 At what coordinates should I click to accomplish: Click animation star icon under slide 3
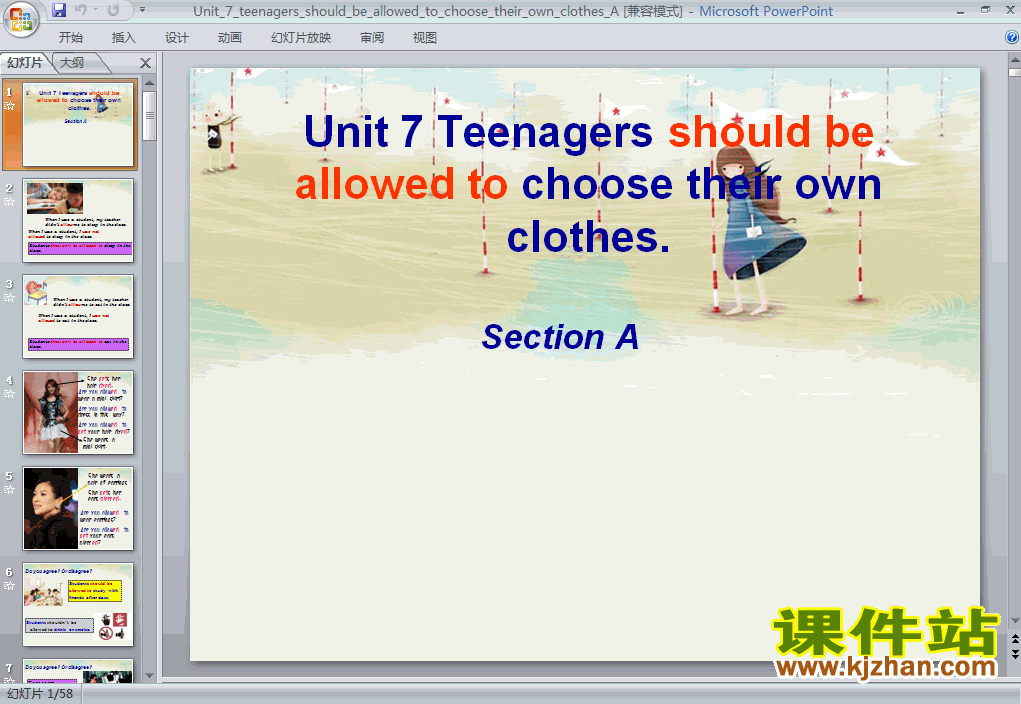(x=9, y=298)
